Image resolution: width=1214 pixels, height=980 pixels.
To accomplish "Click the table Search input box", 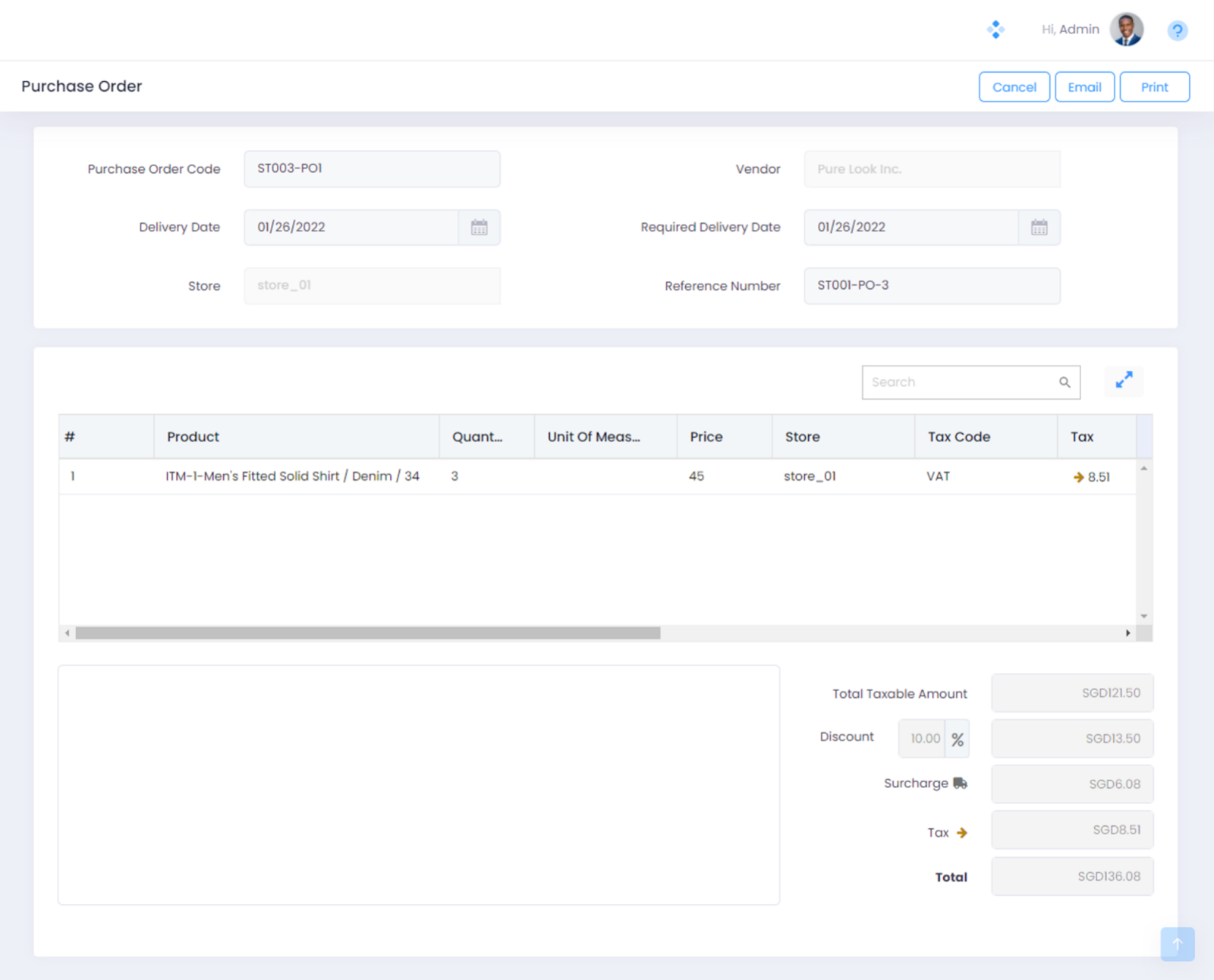I will pos(960,382).
